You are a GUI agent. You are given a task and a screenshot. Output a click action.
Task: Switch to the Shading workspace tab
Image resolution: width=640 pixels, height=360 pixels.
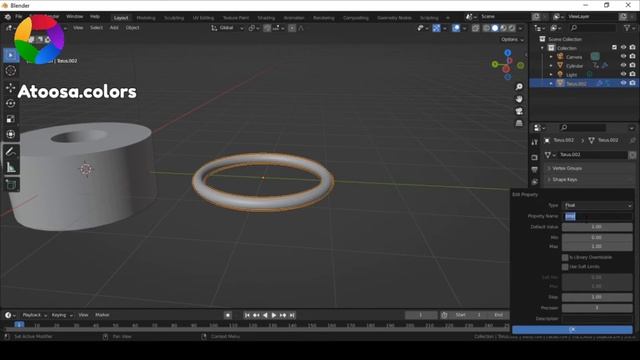point(266,18)
